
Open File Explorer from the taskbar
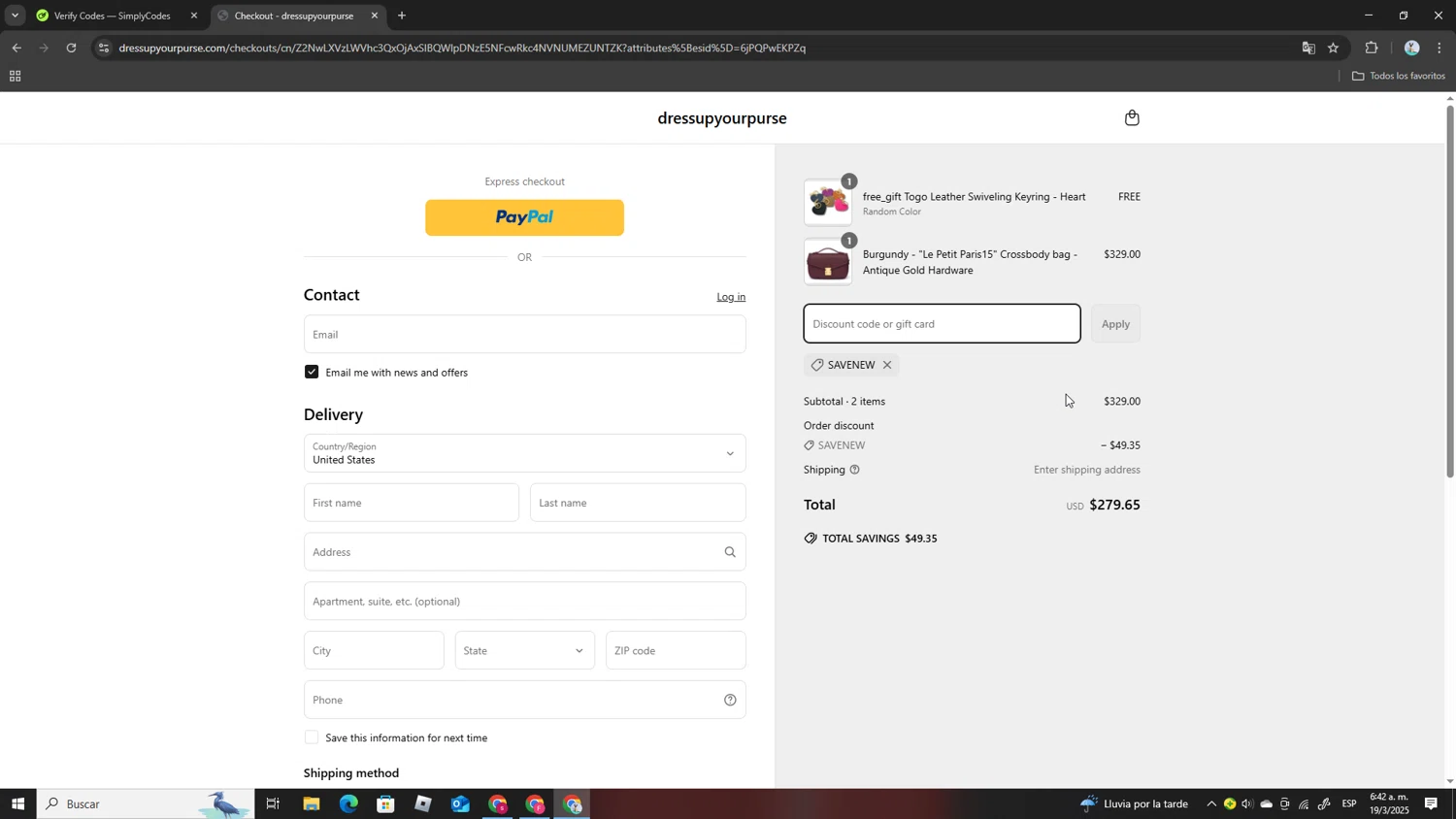pyautogui.click(x=311, y=804)
